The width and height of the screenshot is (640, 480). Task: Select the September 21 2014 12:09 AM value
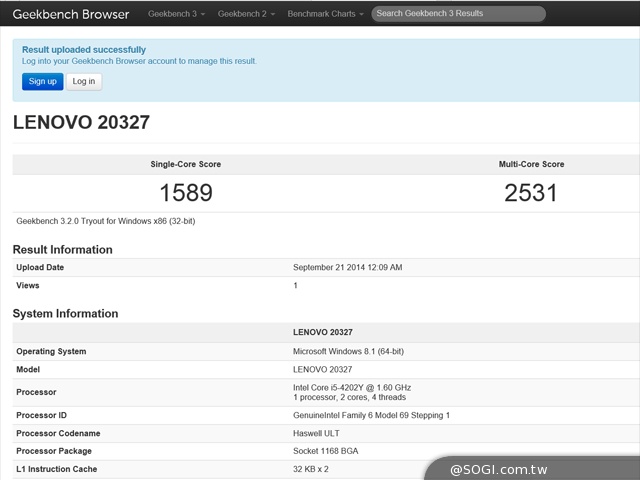click(347, 267)
